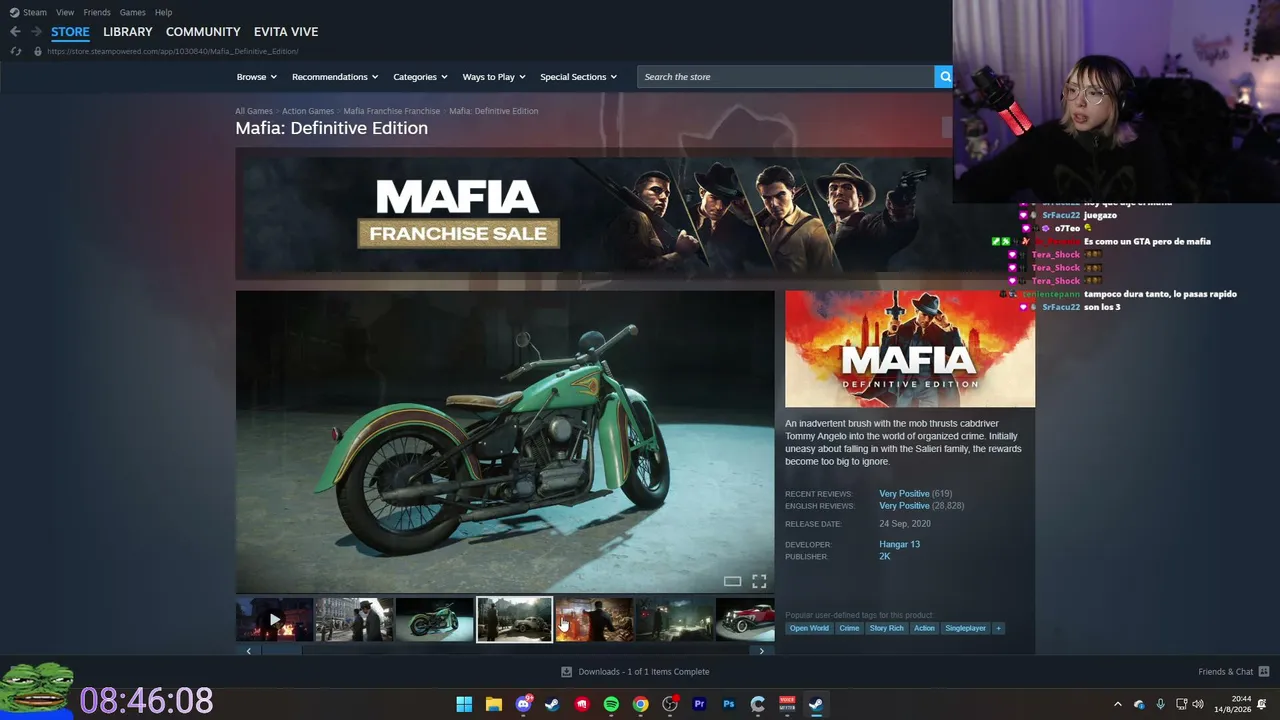Click the Very Positive recent reviews link

click(904, 494)
